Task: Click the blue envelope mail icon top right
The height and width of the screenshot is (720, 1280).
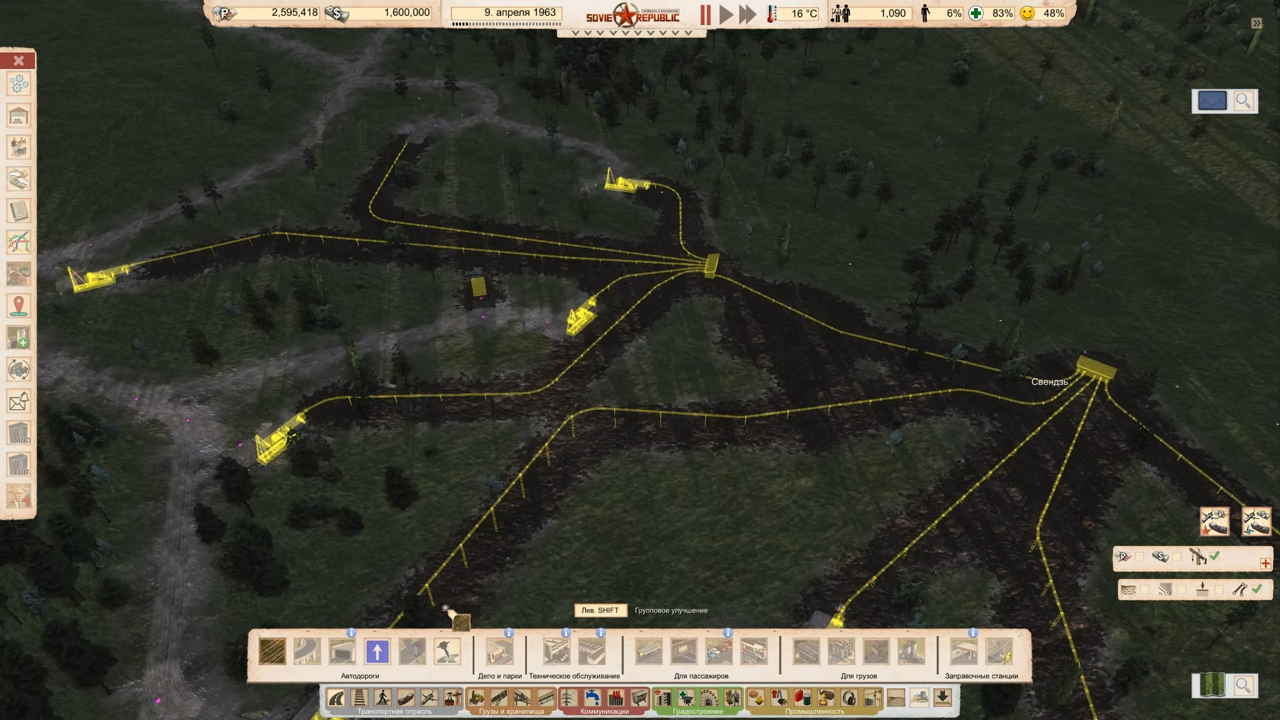Action: tap(1212, 101)
